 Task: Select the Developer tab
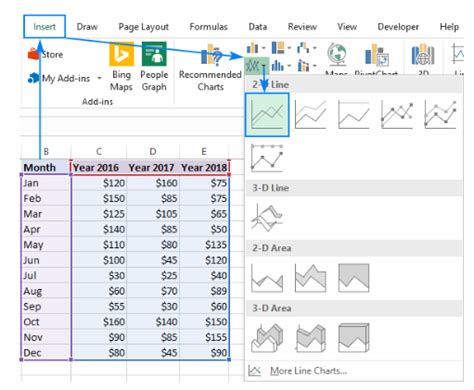[x=398, y=27]
